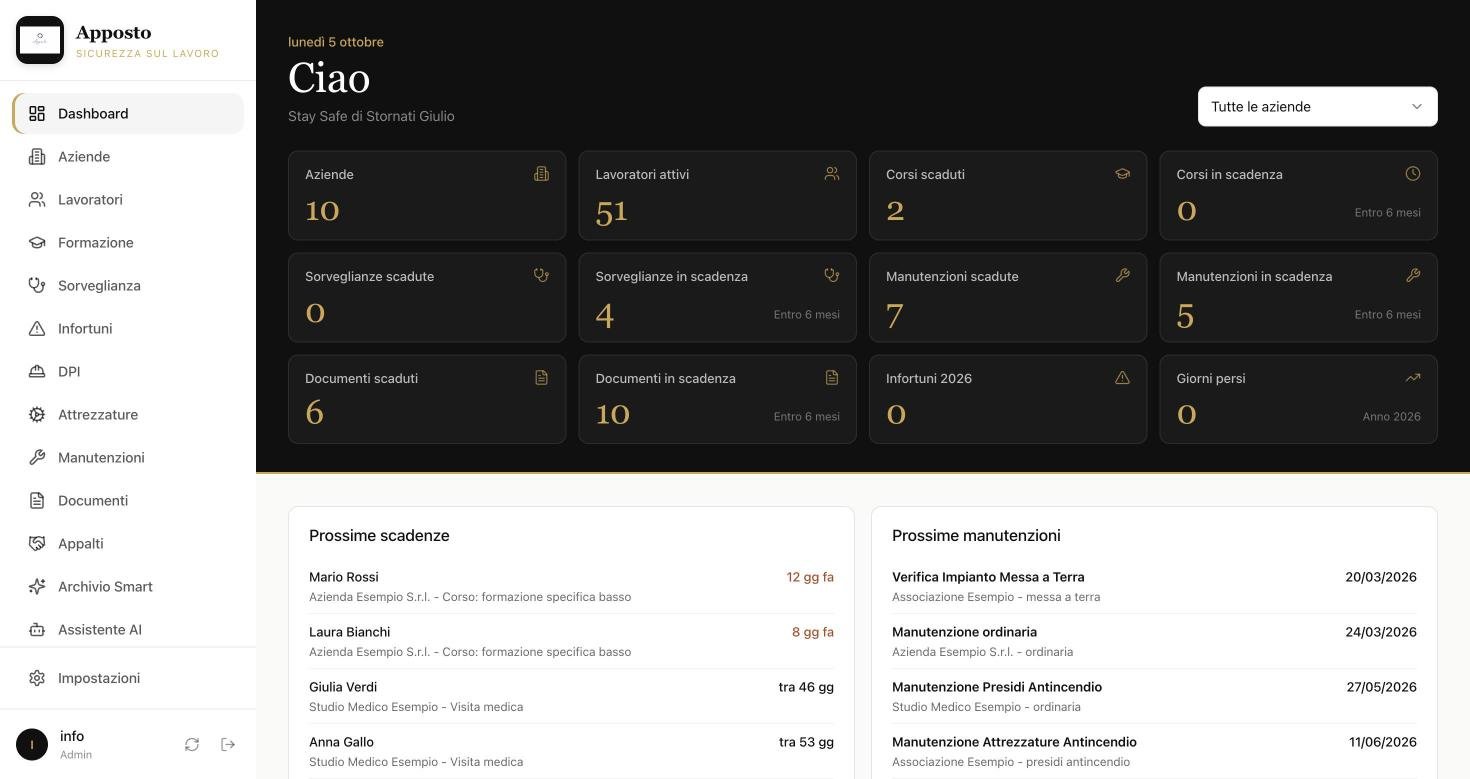Open Impostazioni settings page
This screenshot has height=779, width=1470.
click(128, 678)
